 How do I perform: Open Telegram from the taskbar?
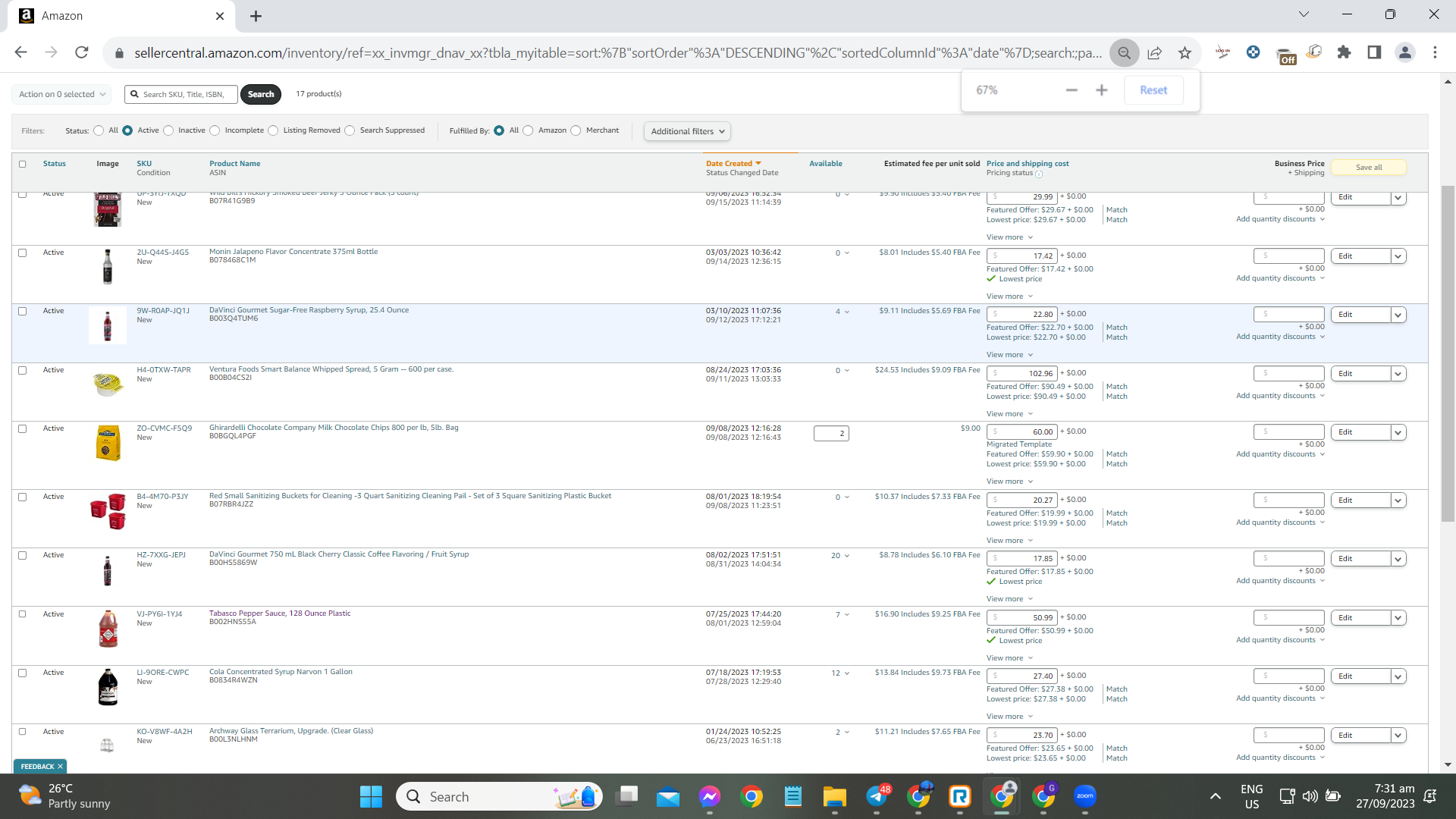pyautogui.click(x=877, y=796)
